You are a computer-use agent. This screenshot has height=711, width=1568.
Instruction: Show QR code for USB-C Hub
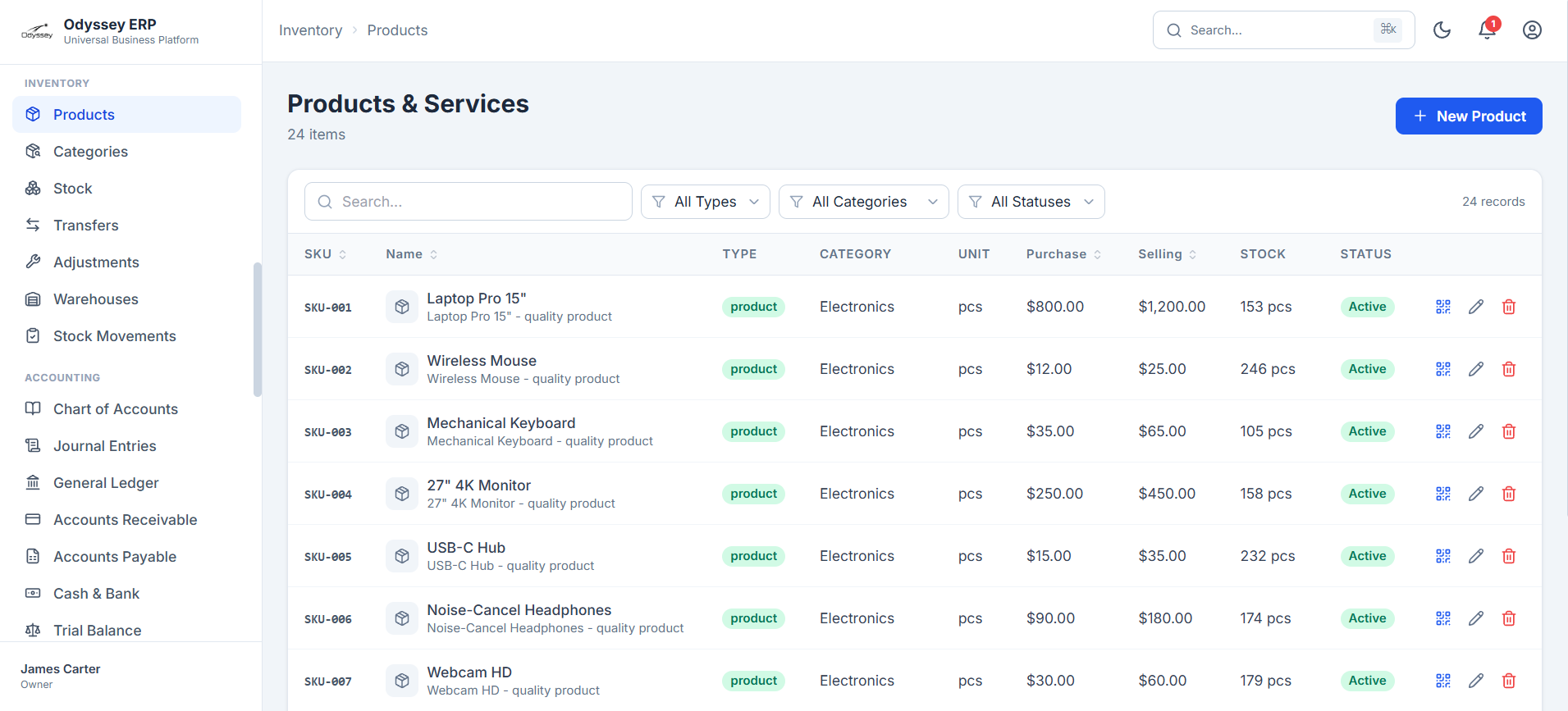point(1443,556)
